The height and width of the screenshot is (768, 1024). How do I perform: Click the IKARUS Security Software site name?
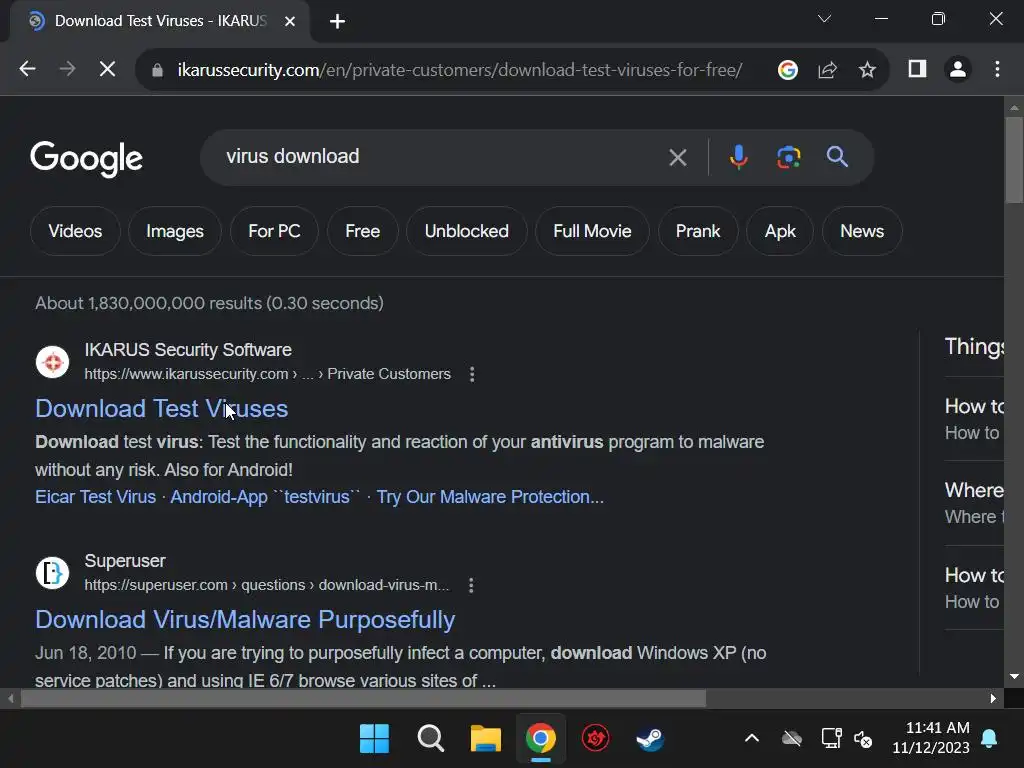[188, 350]
